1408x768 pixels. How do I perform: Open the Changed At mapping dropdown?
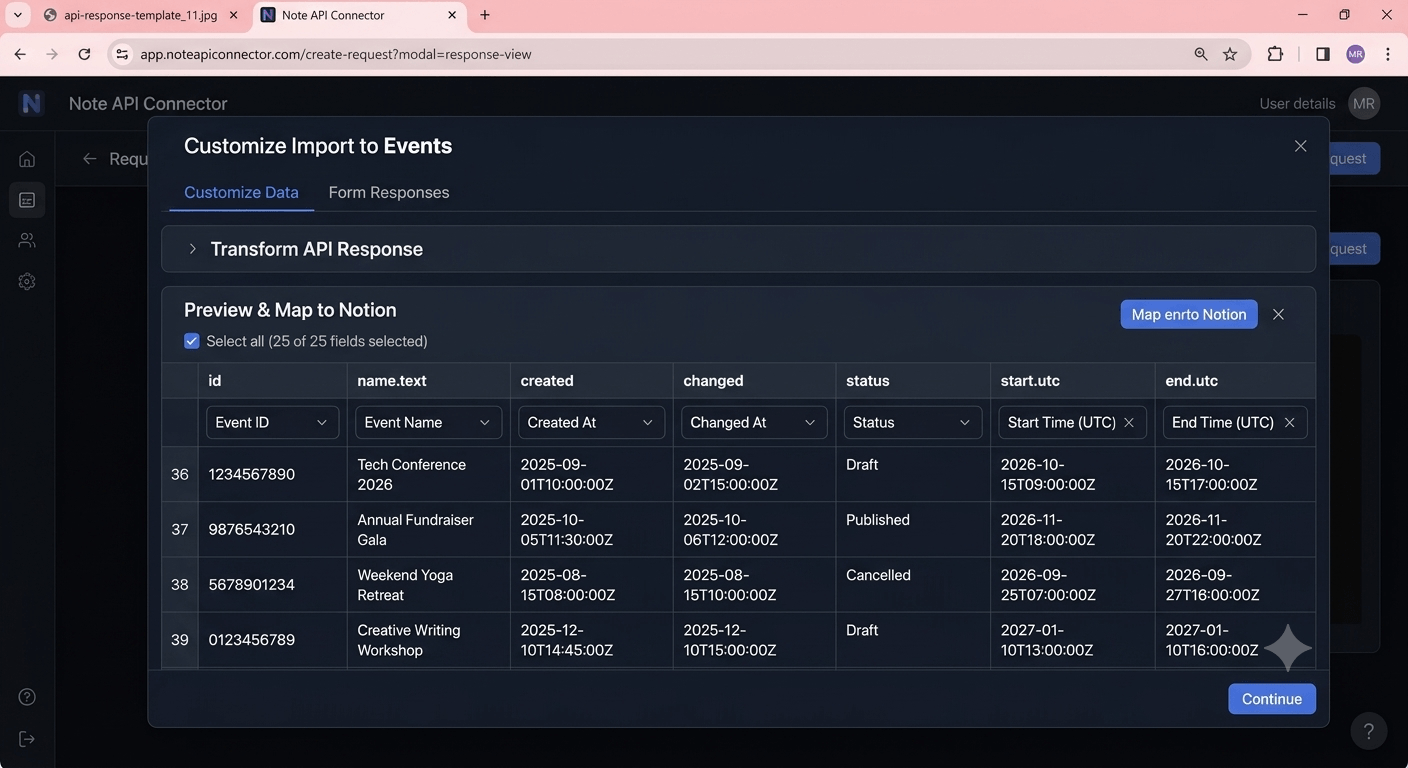754,422
